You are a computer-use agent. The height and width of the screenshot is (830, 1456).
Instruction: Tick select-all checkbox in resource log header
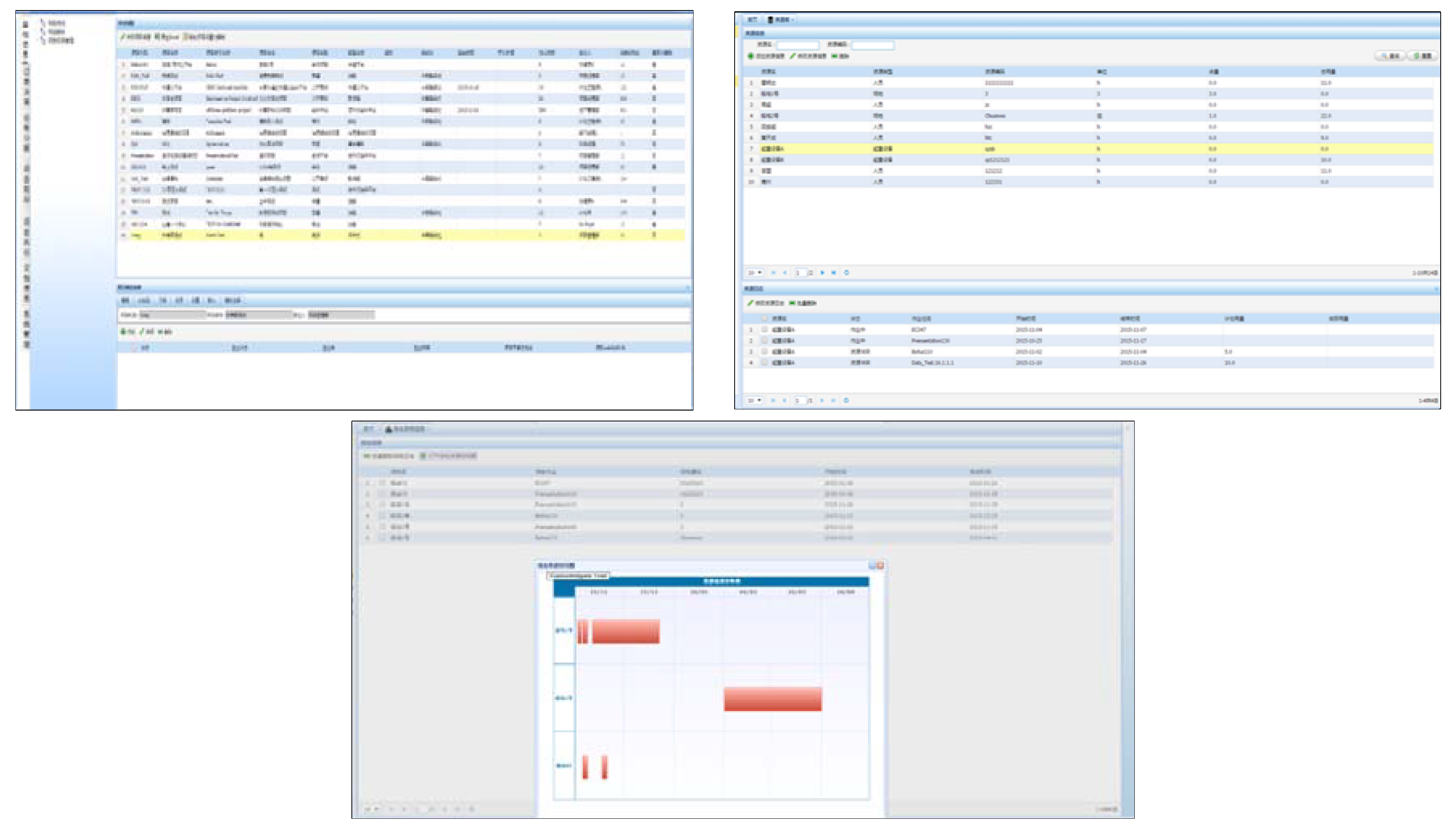(x=764, y=318)
